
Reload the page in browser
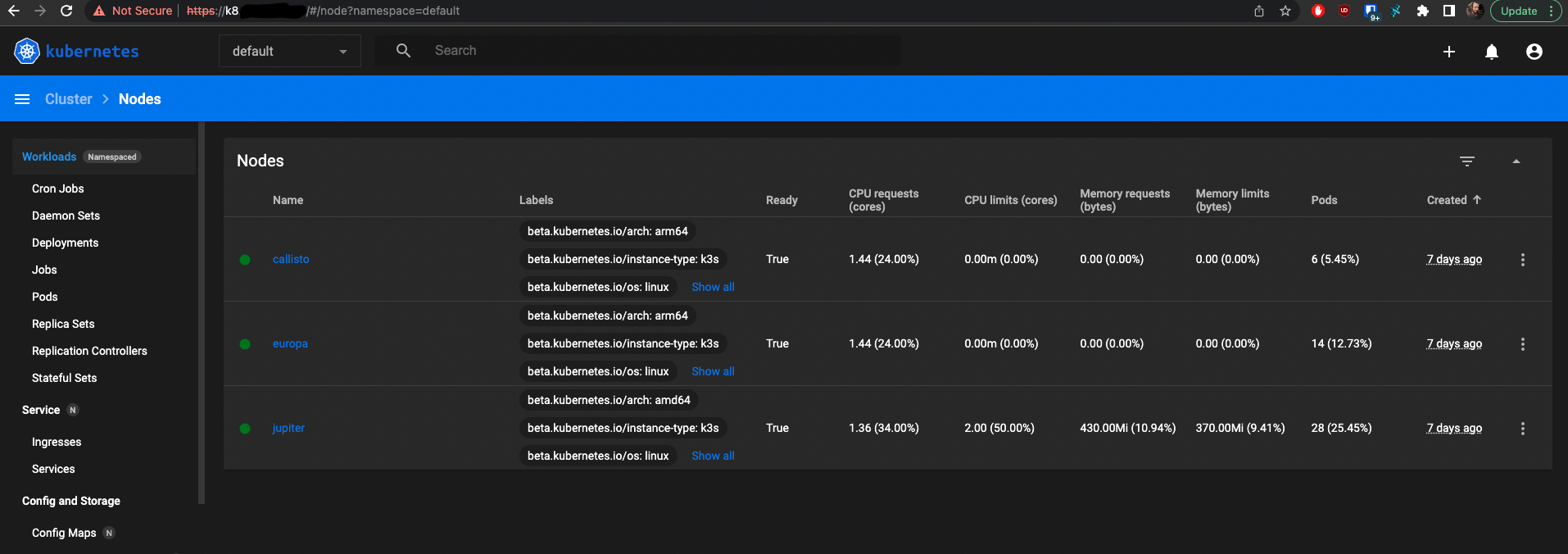tap(67, 11)
